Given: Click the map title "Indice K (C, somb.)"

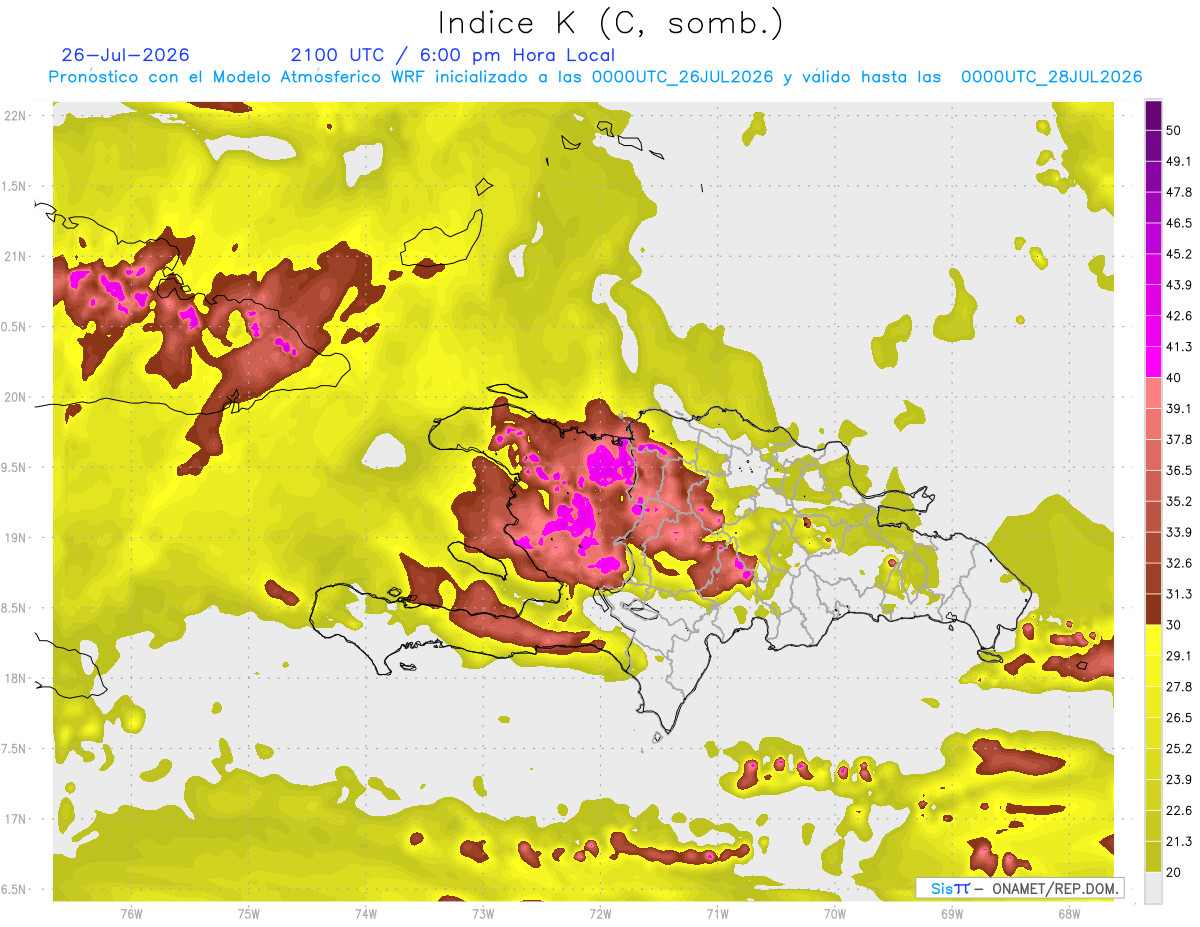Looking at the screenshot, I should pos(610,23).
